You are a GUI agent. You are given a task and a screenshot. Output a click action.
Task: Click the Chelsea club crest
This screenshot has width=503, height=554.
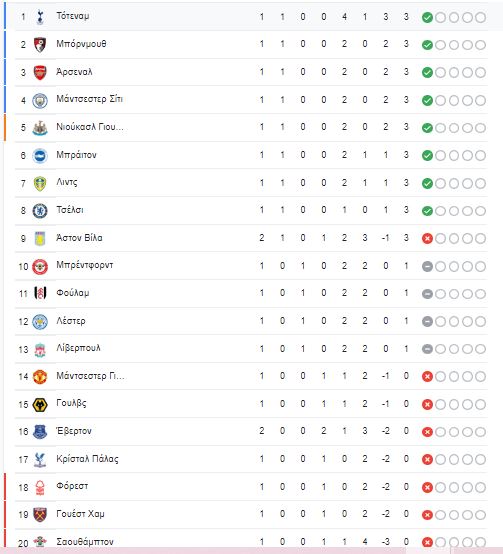pos(40,211)
